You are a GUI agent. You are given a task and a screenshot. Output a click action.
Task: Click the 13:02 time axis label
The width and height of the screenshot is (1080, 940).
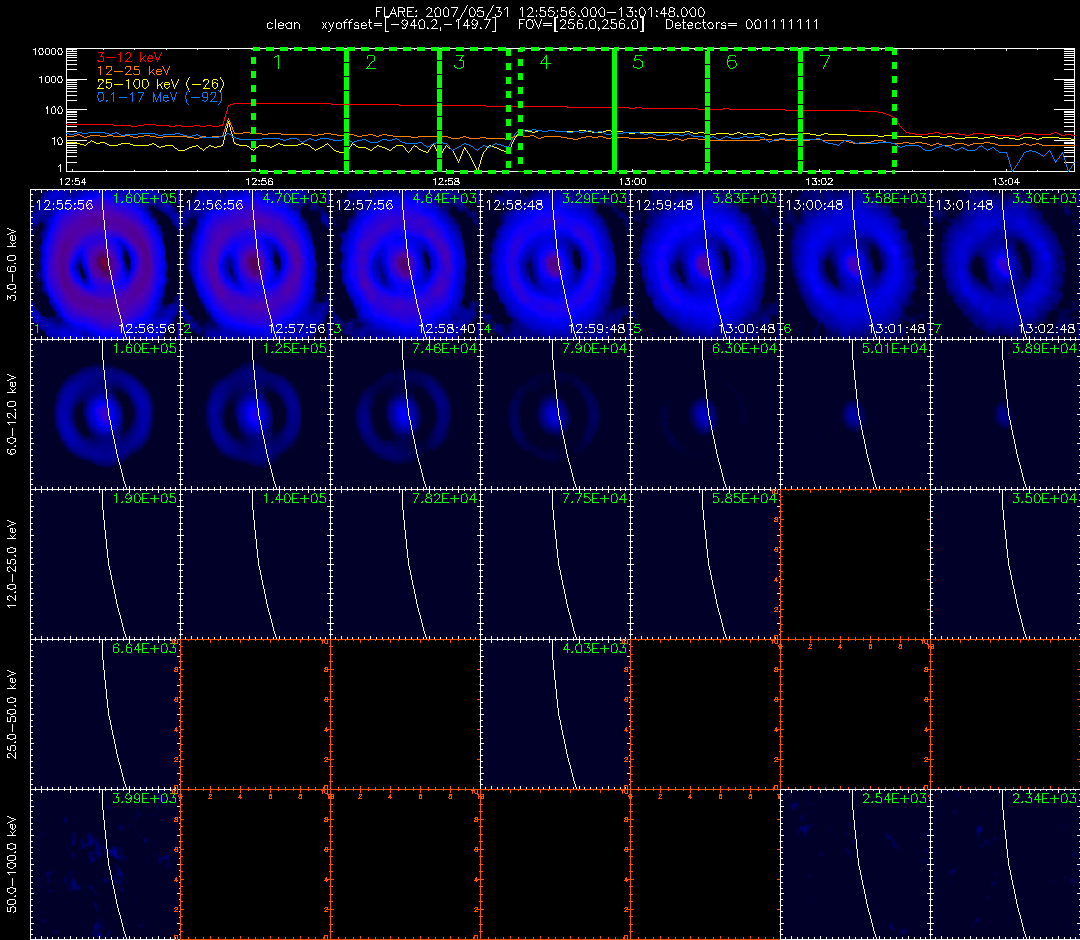point(819,181)
